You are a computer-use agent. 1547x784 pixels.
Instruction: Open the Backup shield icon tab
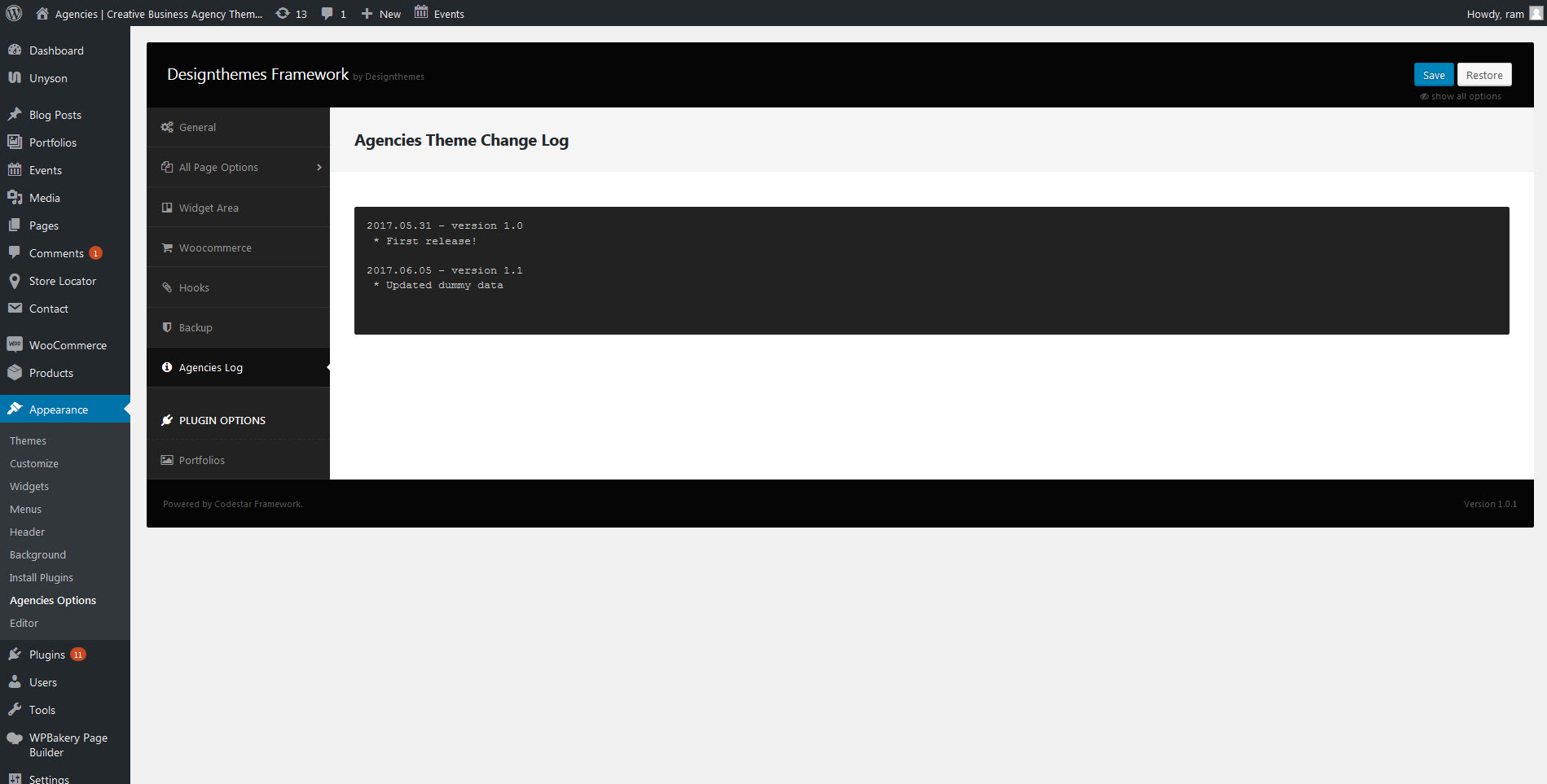pos(167,326)
